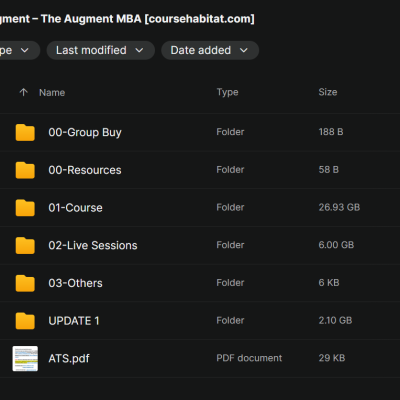Click the 188 B size value

(x=331, y=132)
